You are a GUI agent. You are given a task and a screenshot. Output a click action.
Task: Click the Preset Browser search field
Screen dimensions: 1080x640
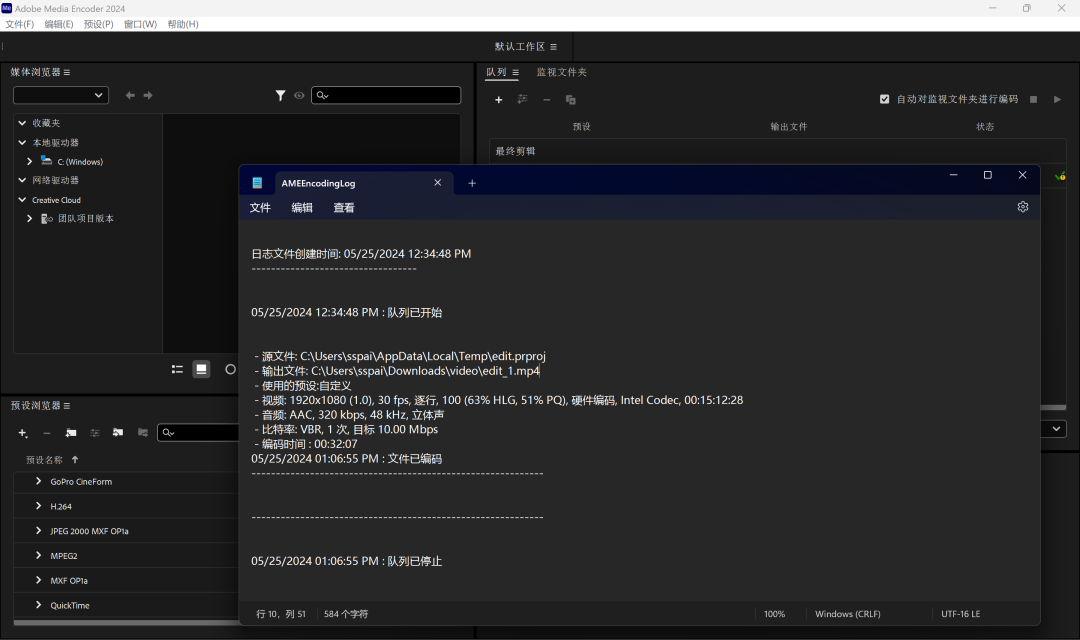point(198,433)
